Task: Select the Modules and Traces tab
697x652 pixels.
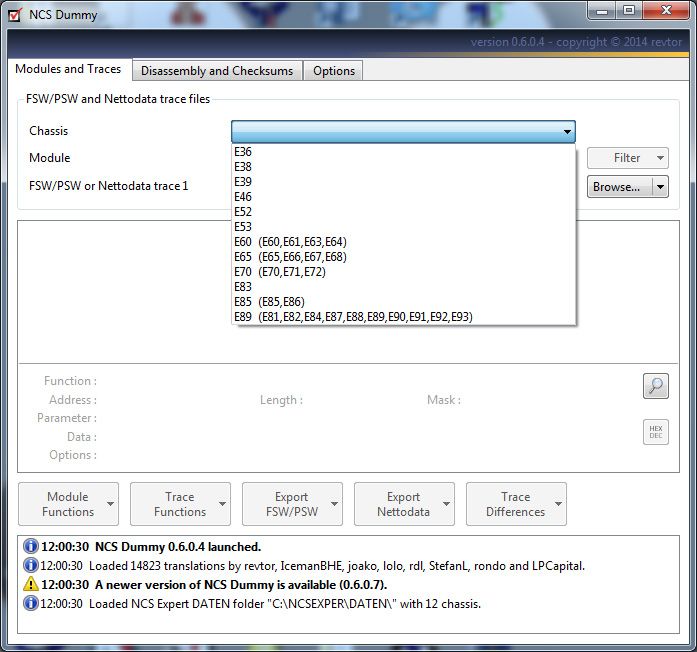Action: click(68, 69)
